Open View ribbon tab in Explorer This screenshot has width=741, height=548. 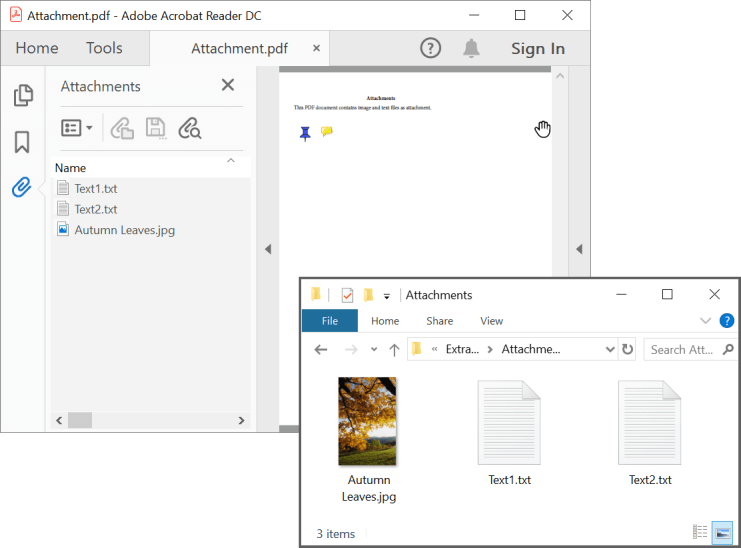[x=491, y=321]
